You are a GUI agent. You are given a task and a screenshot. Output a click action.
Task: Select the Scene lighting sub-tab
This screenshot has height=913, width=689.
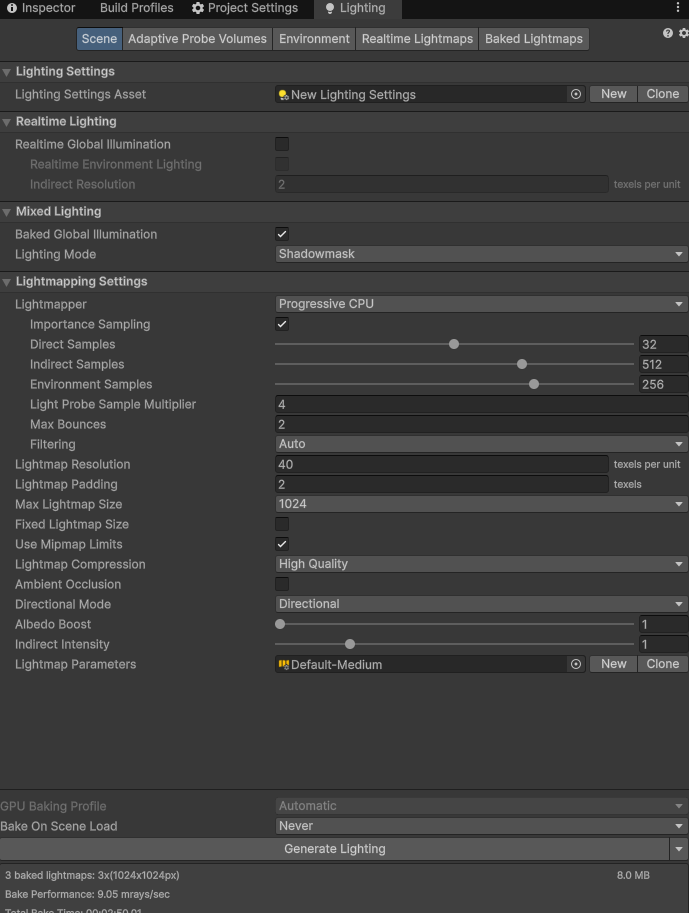(x=99, y=39)
